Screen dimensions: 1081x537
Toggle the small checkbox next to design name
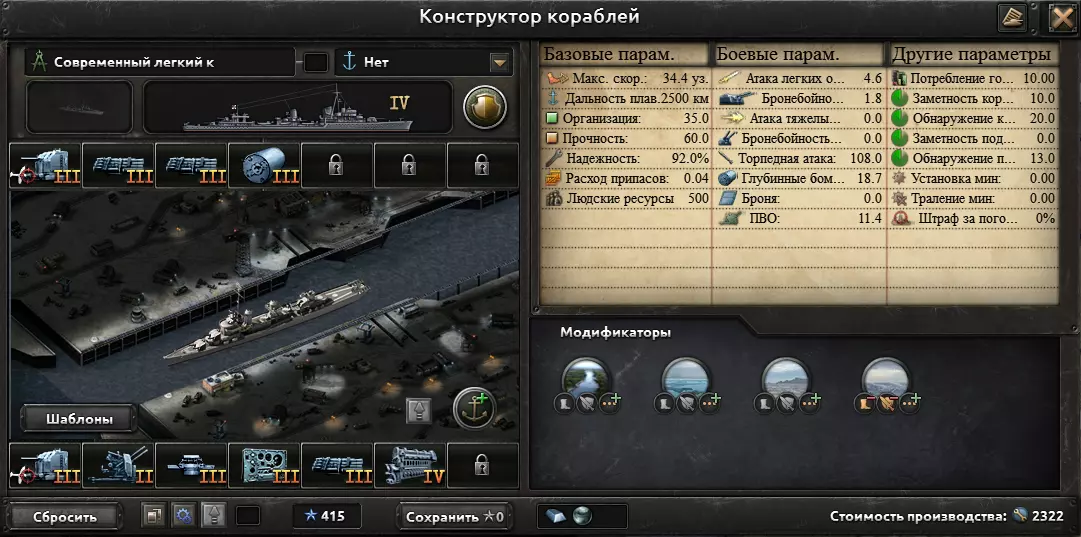[316, 62]
